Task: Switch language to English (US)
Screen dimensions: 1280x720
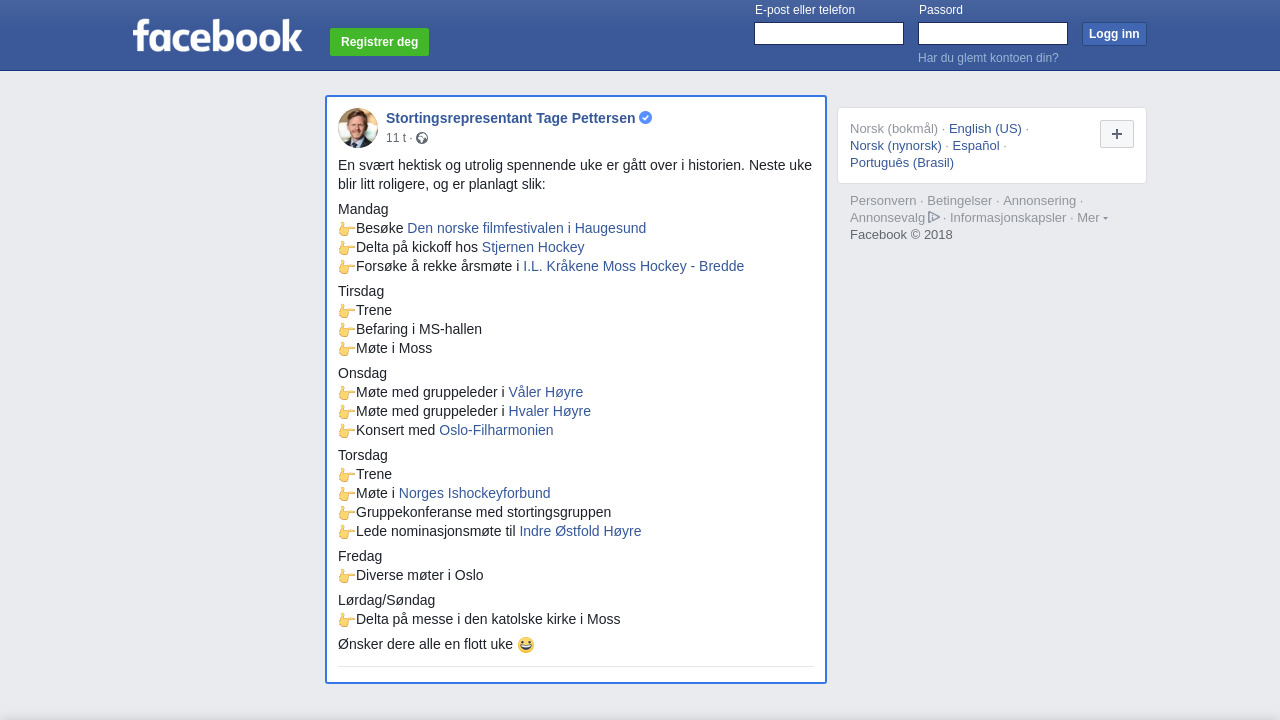Action: coord(985,128)
